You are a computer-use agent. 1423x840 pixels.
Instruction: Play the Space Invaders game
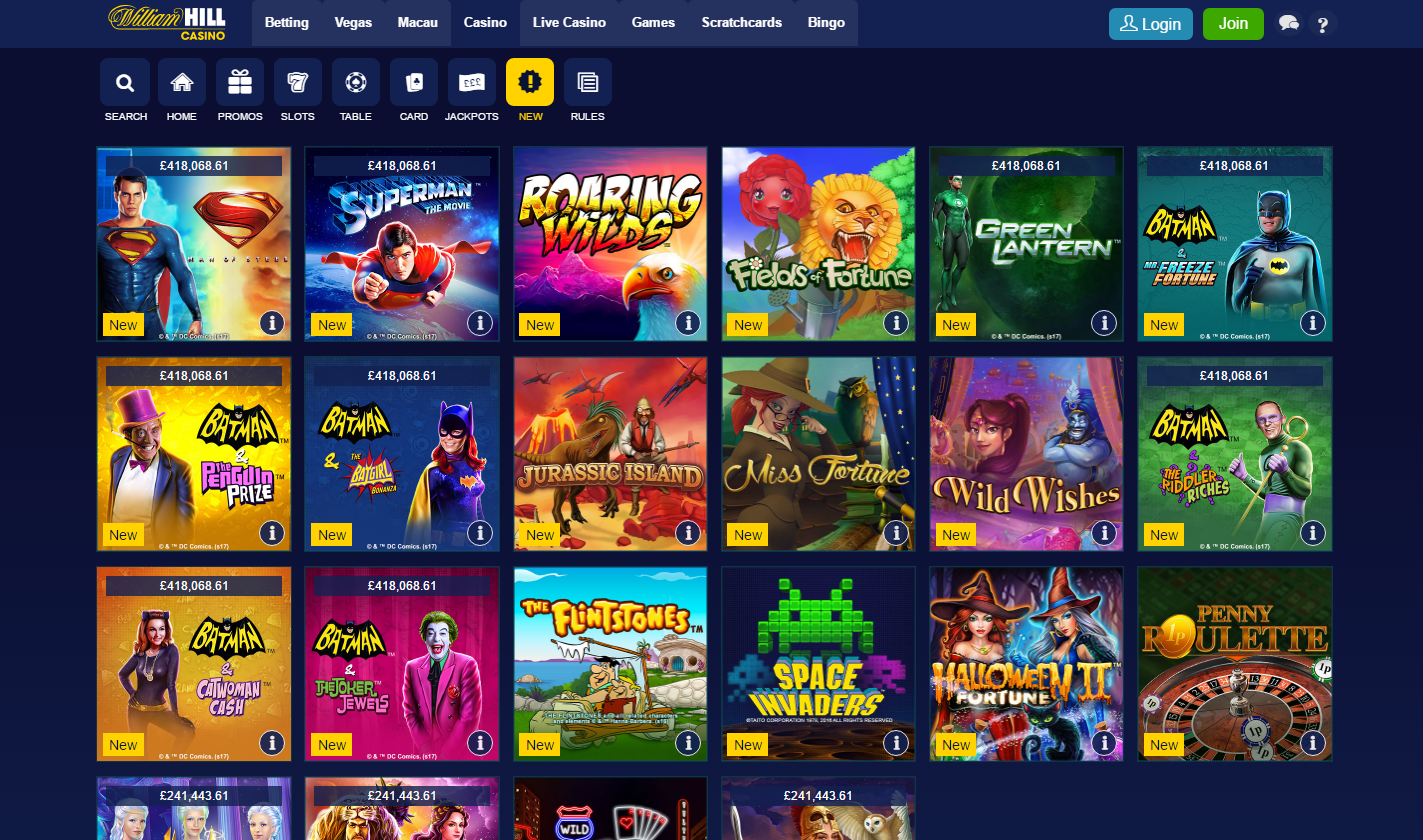(818, 664)
